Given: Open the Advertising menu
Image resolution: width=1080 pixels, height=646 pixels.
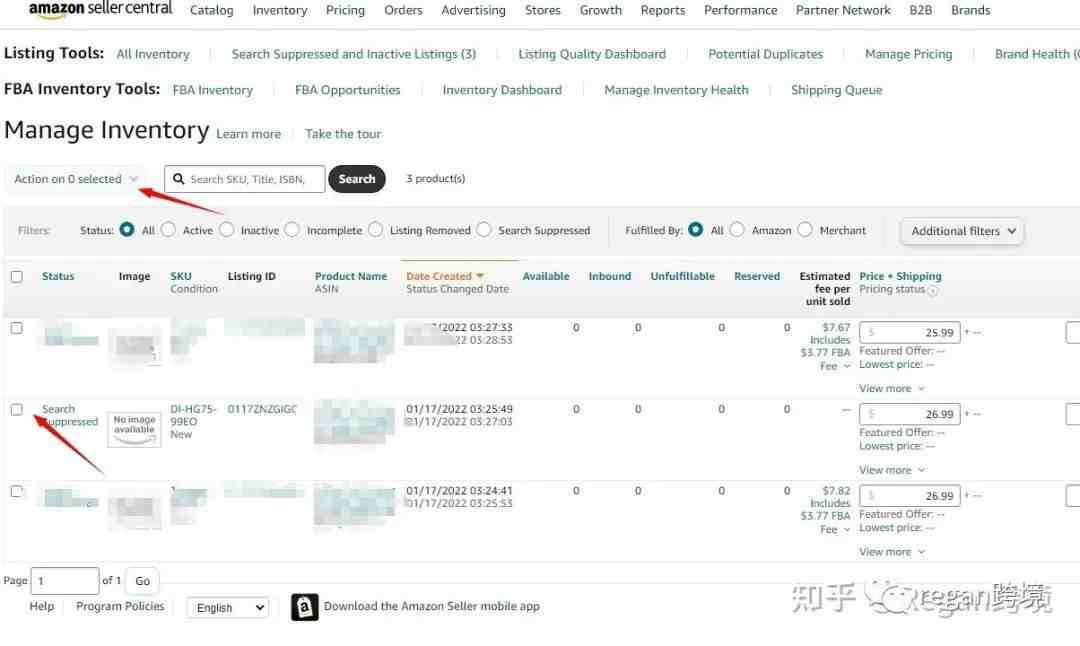Looking at the screenshot, I should (473, 10).
